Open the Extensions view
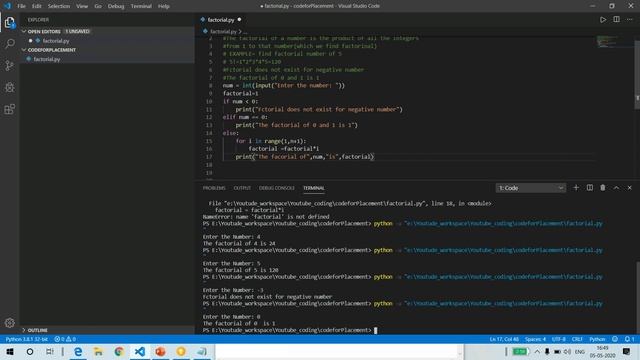The image size is (640, 360). (x=9, y=109)
